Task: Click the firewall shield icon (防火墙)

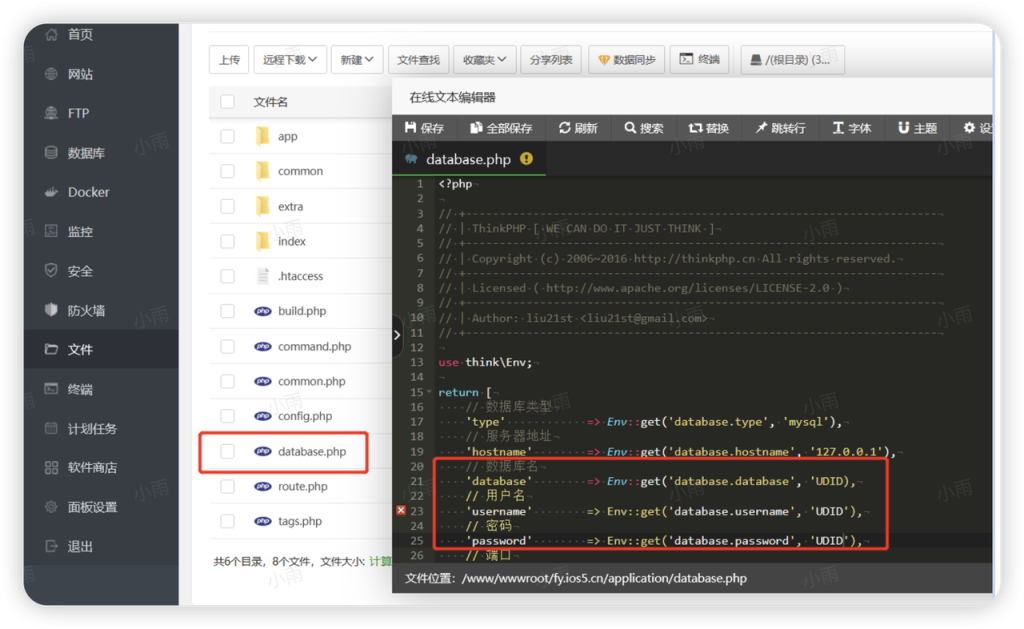Action: click(x=51, y=310)
